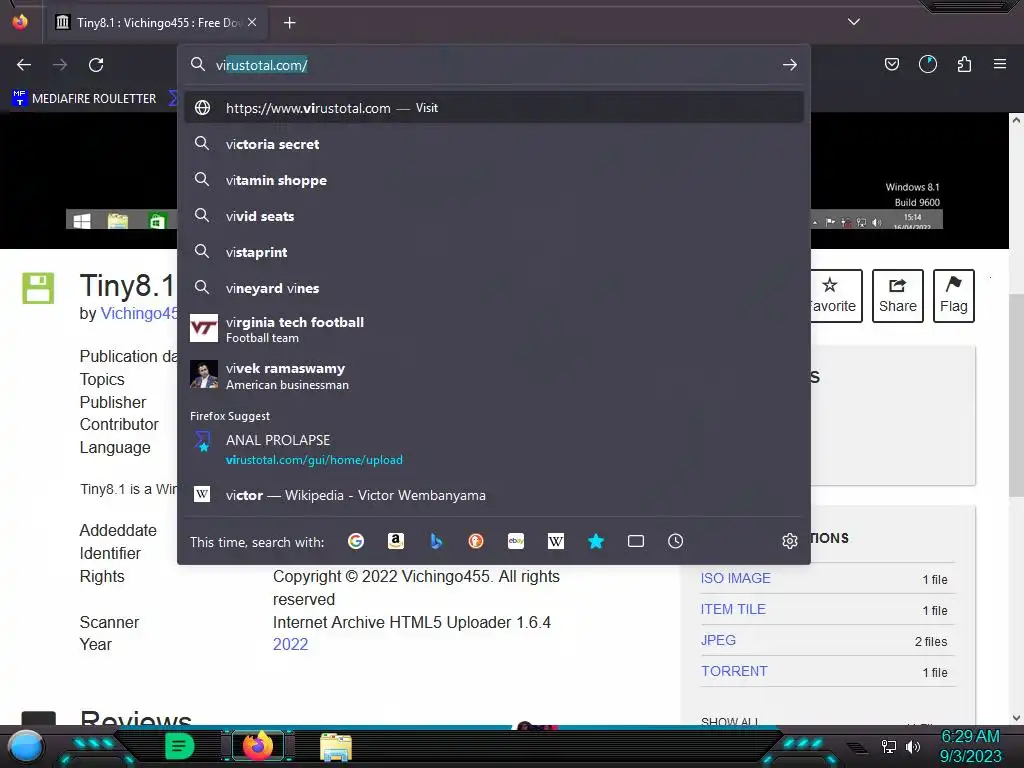Open search settings gear icon

790,541
